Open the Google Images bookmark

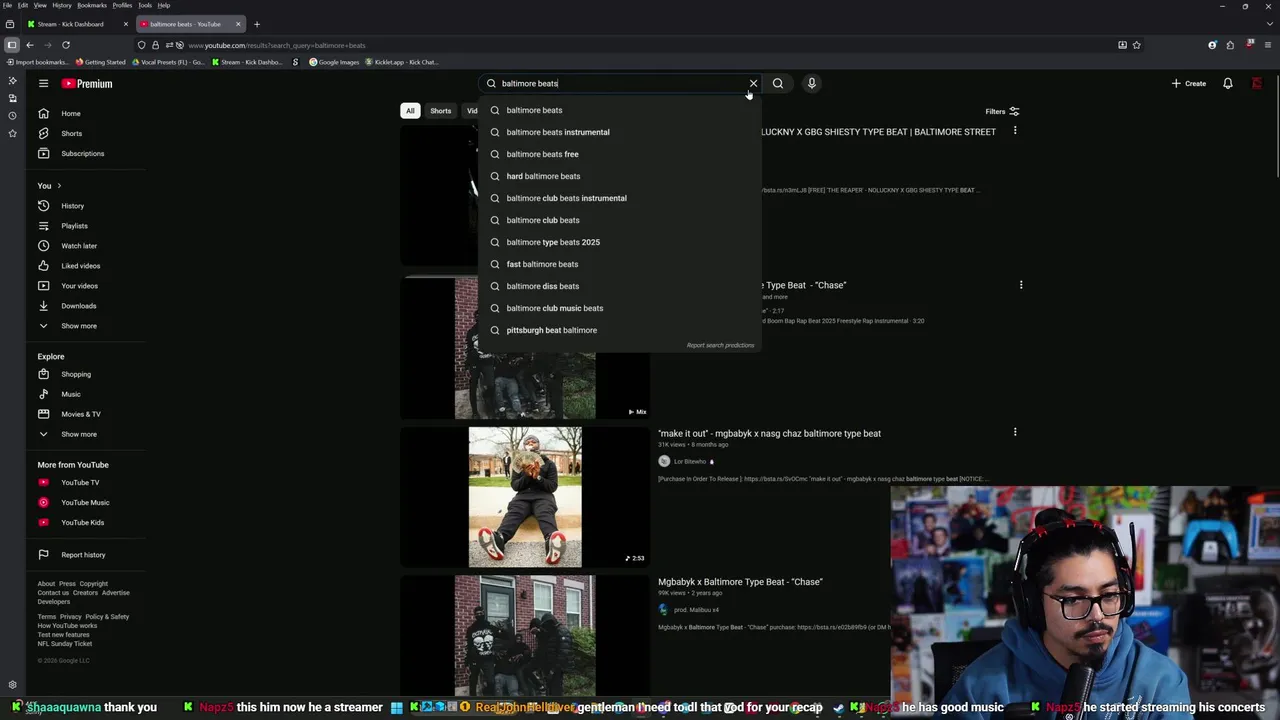(x=334, y=62)
